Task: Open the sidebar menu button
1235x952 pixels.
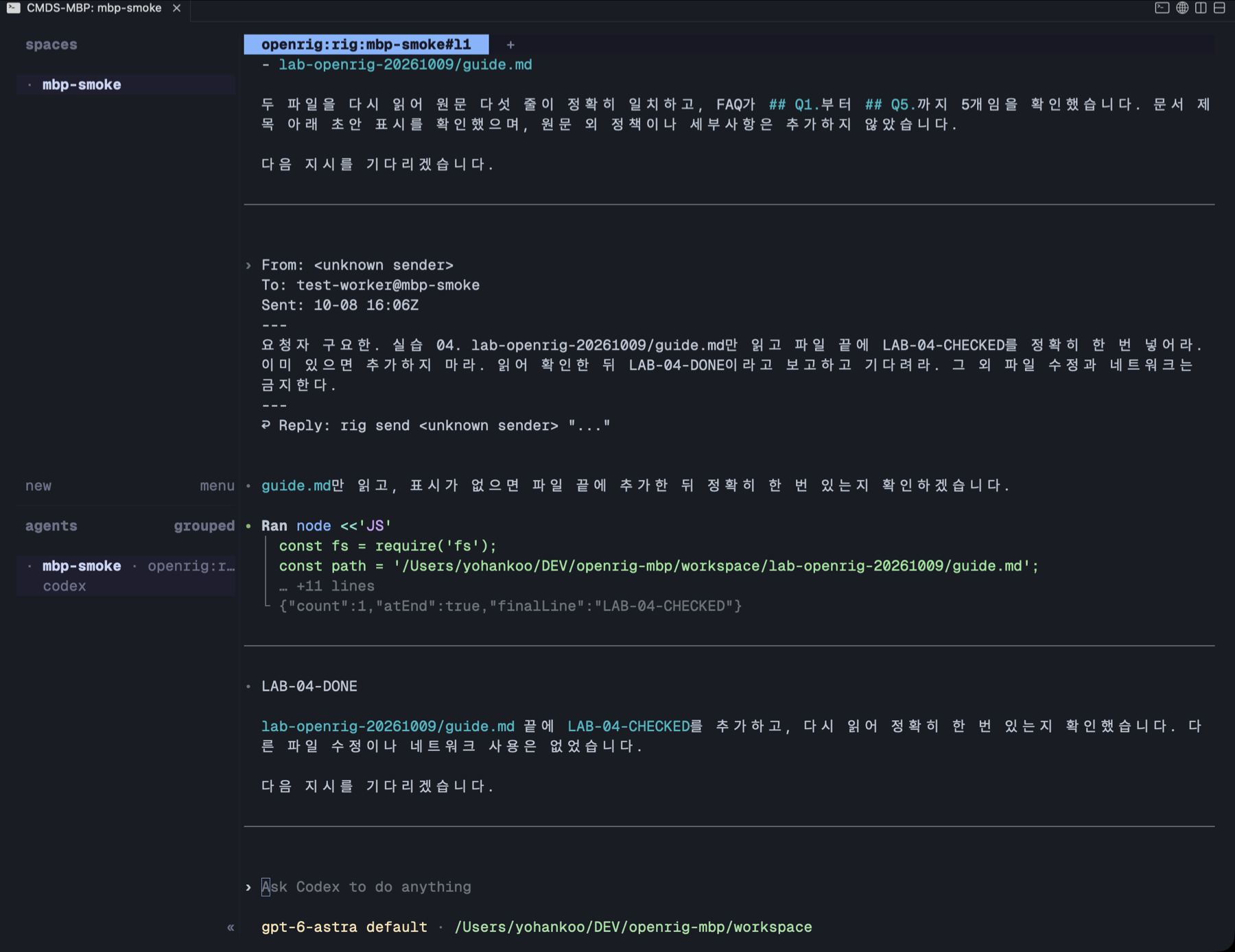Action: coord(217,486)
